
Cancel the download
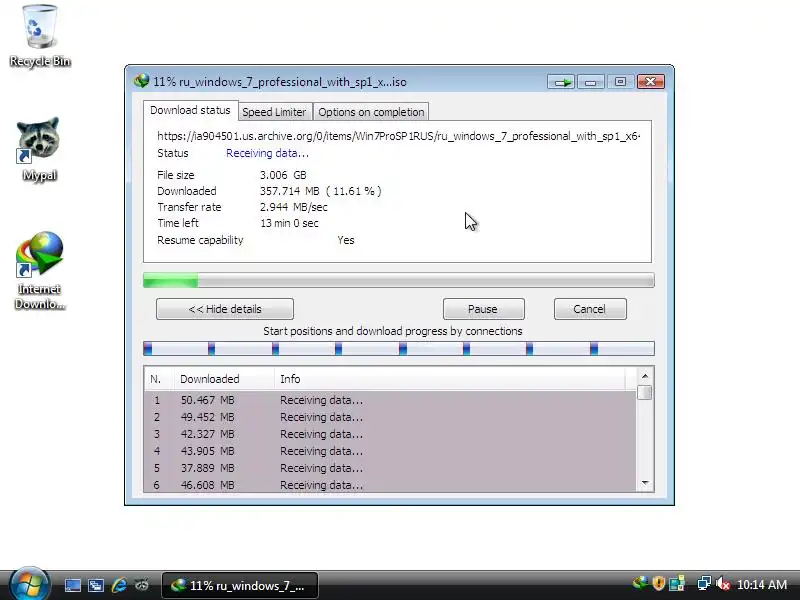click(x=590, y=309)
